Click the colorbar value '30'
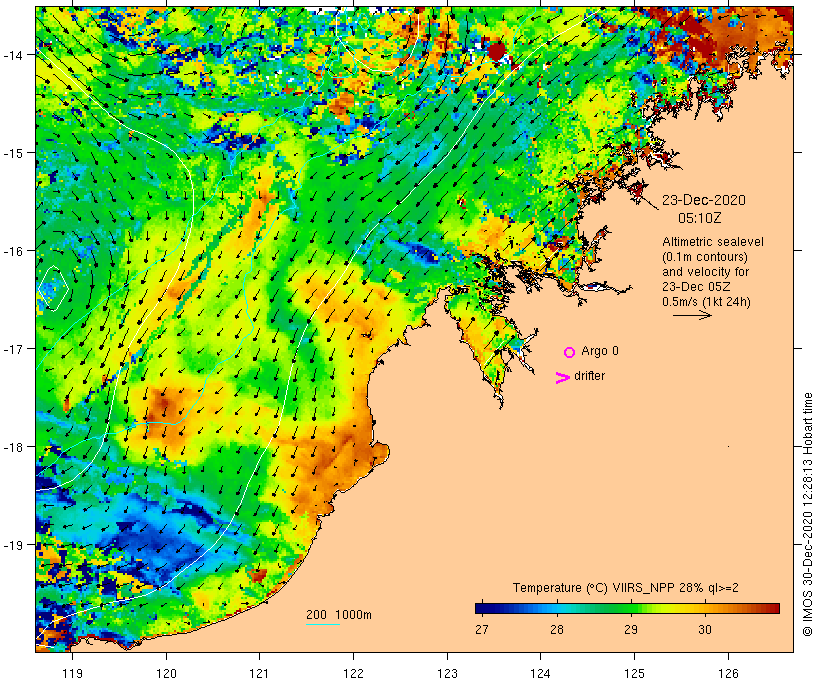The image size is (820, 680). click(705, 630)
